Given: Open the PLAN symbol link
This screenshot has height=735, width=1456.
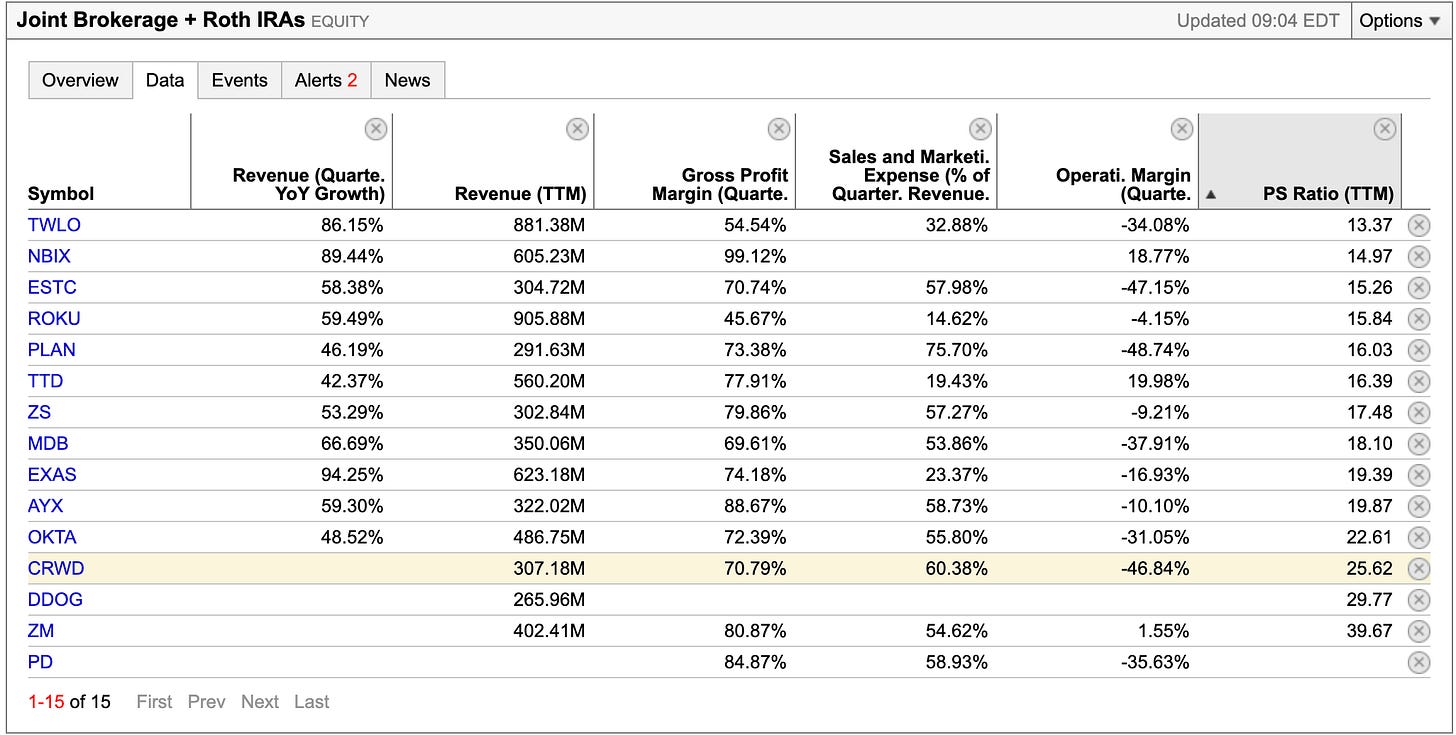Looking at the screenshot, I should pos(52,350).
